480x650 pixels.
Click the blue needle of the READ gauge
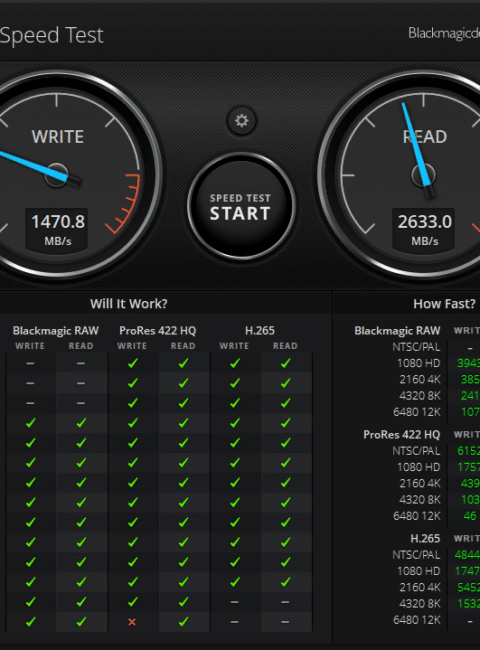(x=416, y=145)
